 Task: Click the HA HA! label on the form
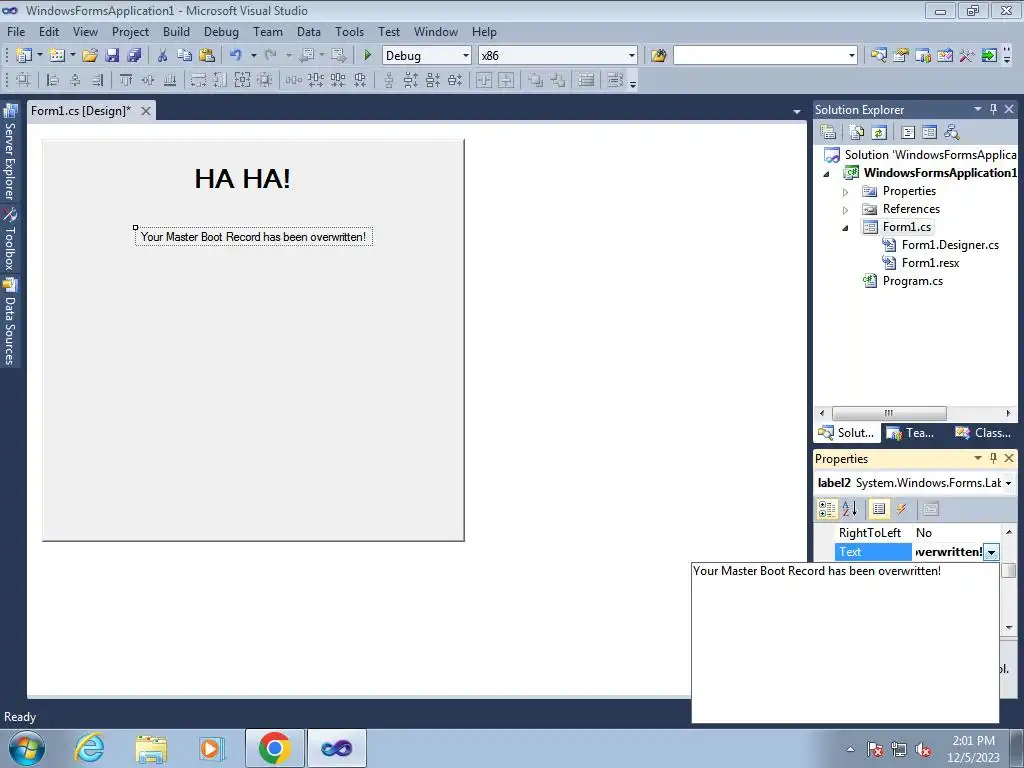[x=242, y=179]
